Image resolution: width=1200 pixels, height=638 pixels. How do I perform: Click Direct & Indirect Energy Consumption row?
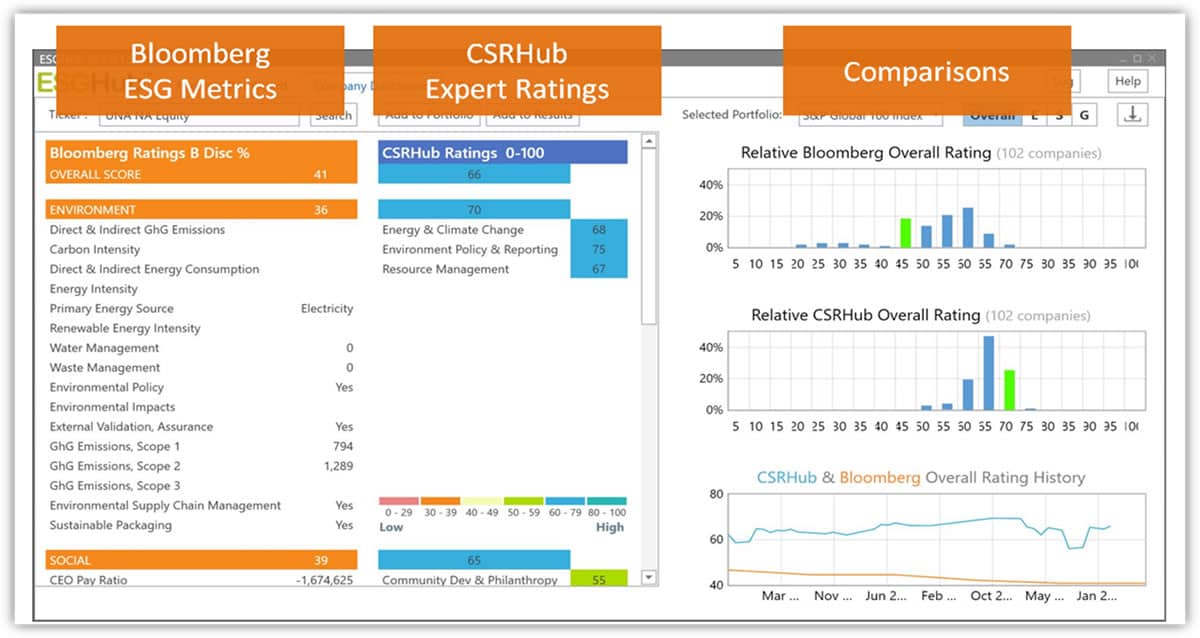click(201, 269)
